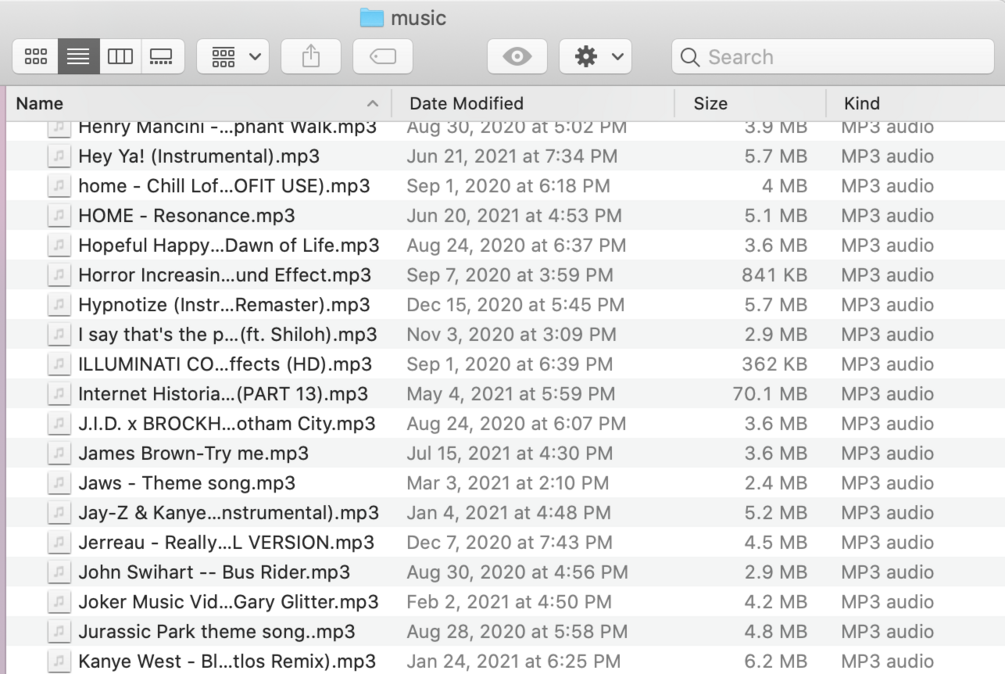Click the Horror Increasin file icon
The width and height of the screenshot is (1005, 674).
coord(59,275)
